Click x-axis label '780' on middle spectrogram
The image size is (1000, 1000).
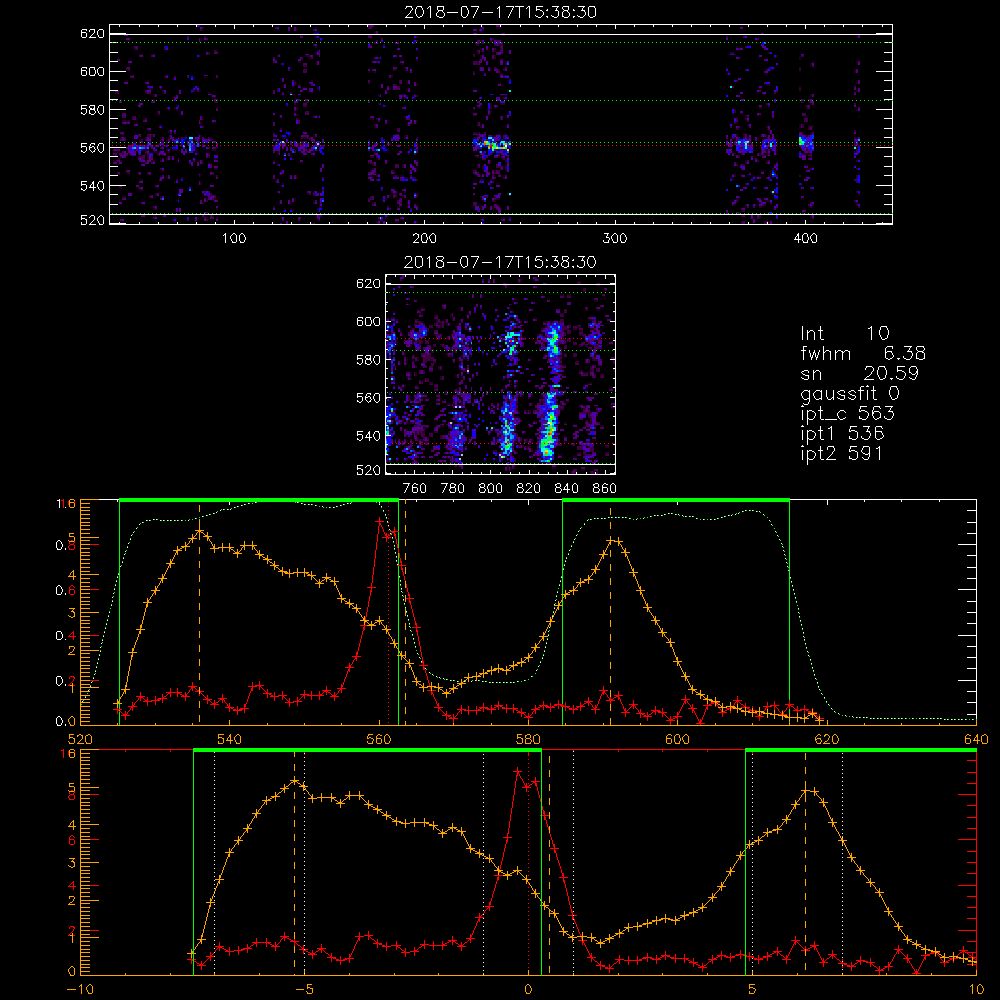coord(453,489)
